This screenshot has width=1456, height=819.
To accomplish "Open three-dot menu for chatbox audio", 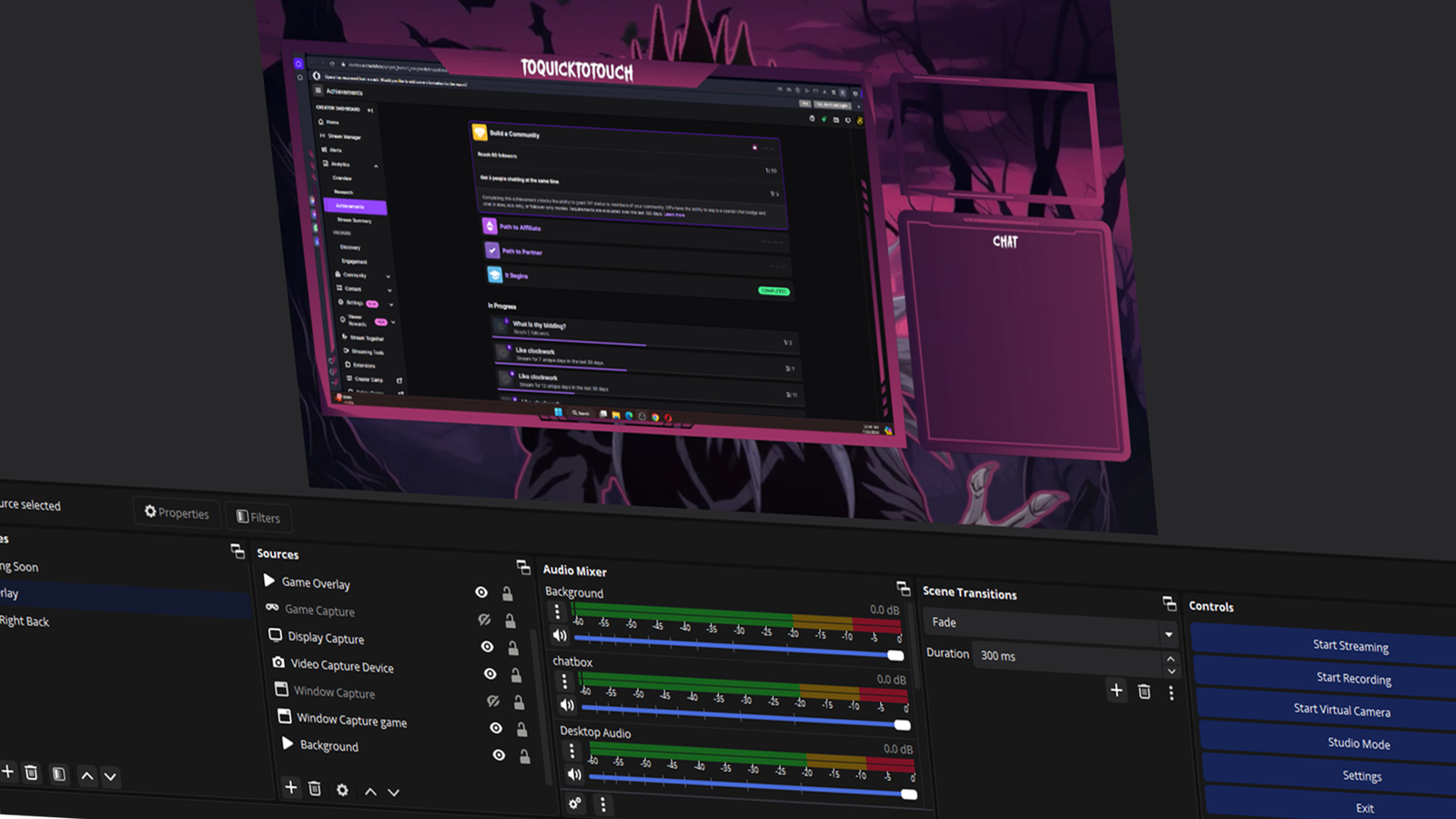I will (564, 682).
